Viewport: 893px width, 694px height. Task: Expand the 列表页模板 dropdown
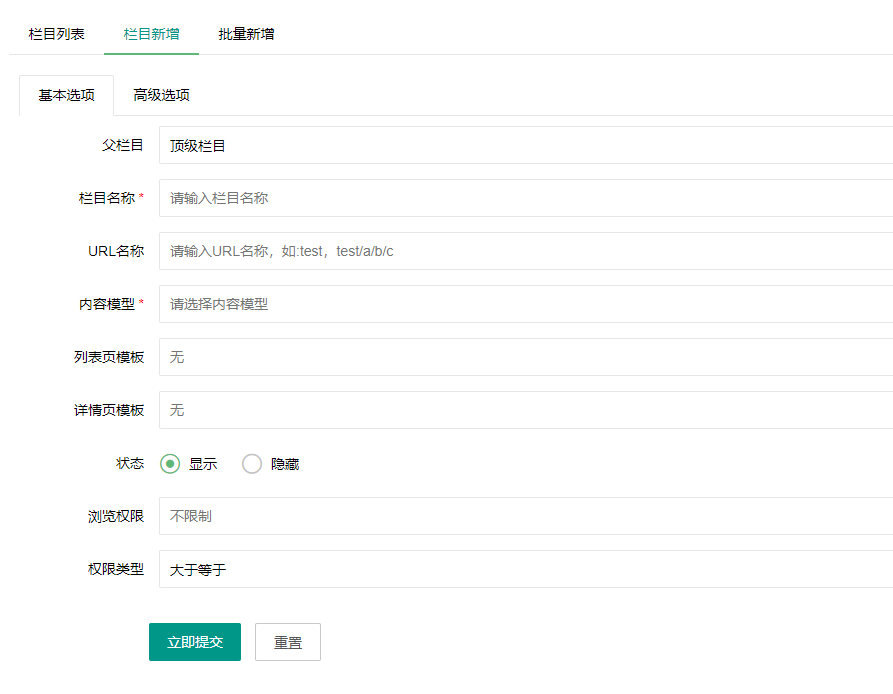point(526,357)
